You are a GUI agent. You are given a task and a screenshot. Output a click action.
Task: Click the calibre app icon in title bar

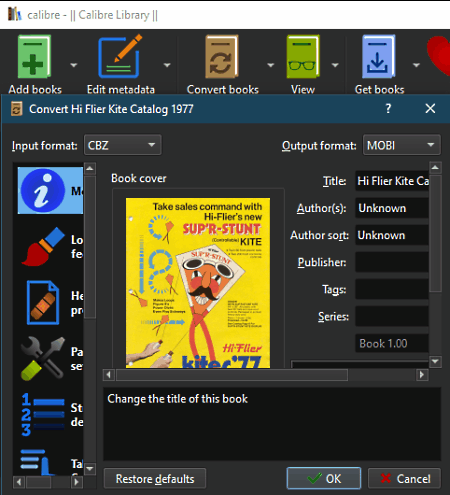click(15, 15)
